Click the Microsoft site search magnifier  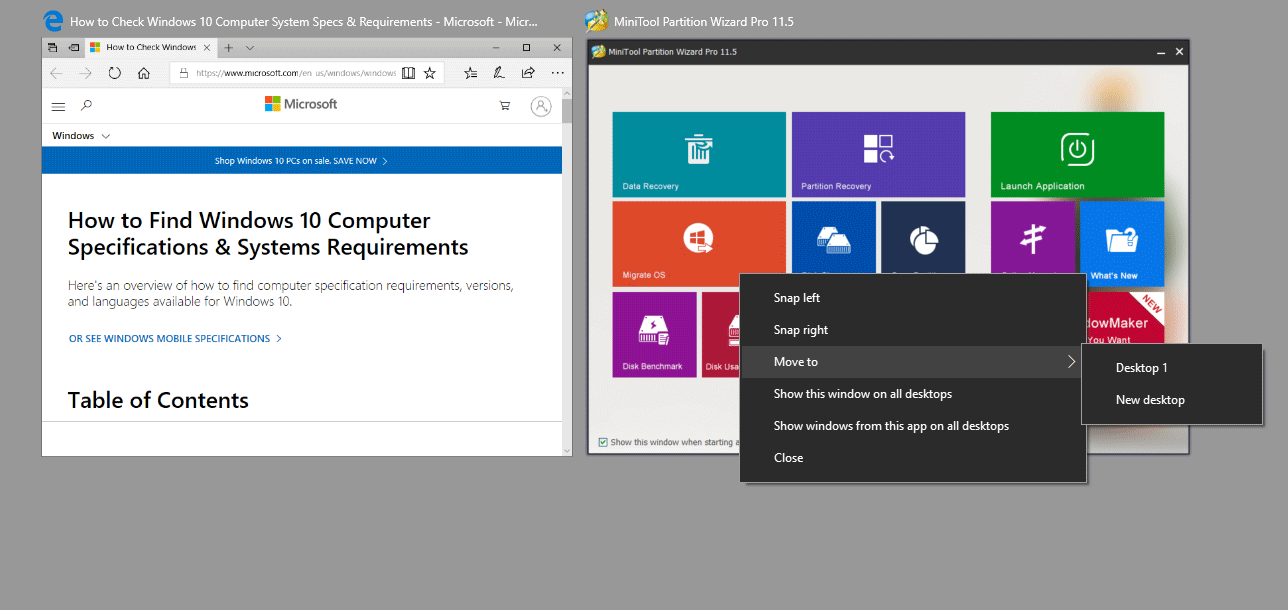pyautogui.click(x=87, y=105)
